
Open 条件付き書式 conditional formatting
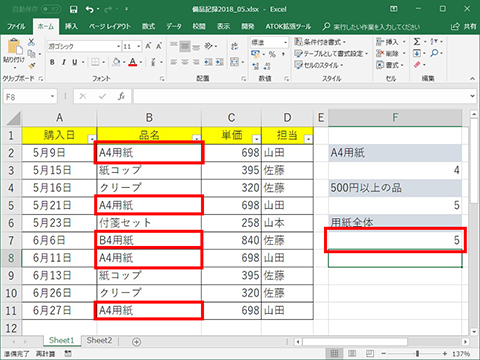(x=320, y=42)
